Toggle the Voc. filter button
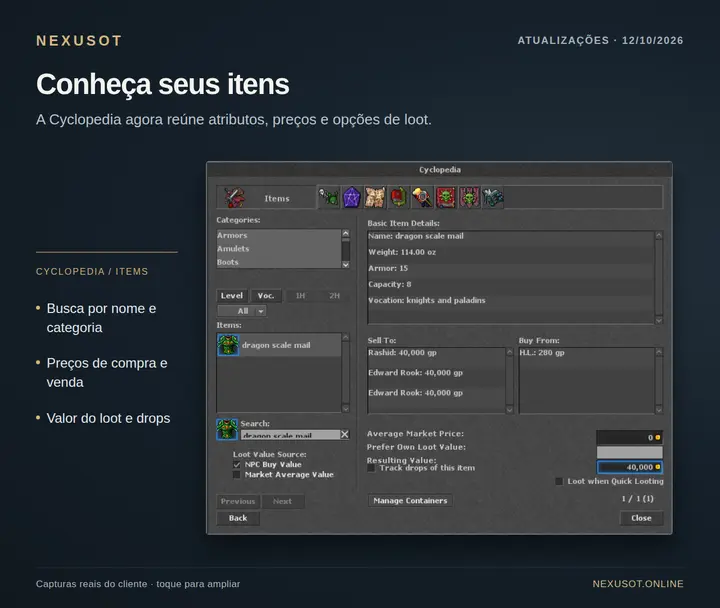720x608 pixels. tap(266, 296)
